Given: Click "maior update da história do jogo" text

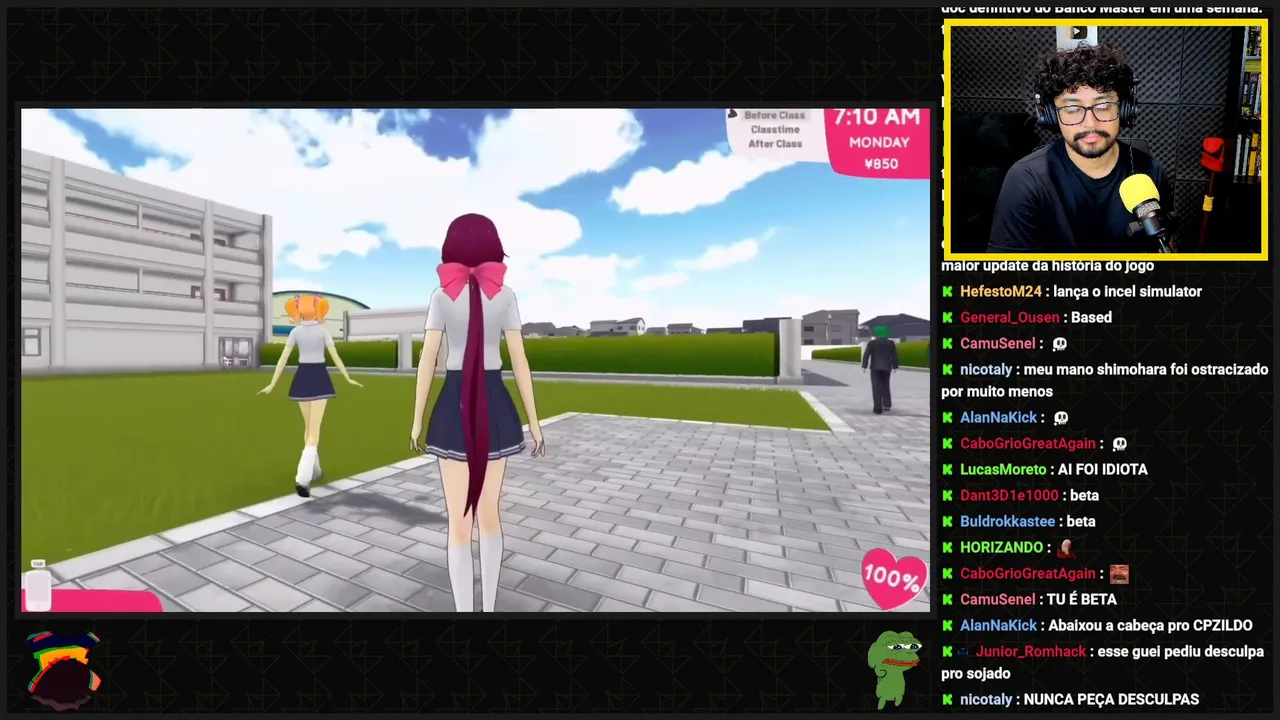Looking at the screenshot, I should [1047, 266].
